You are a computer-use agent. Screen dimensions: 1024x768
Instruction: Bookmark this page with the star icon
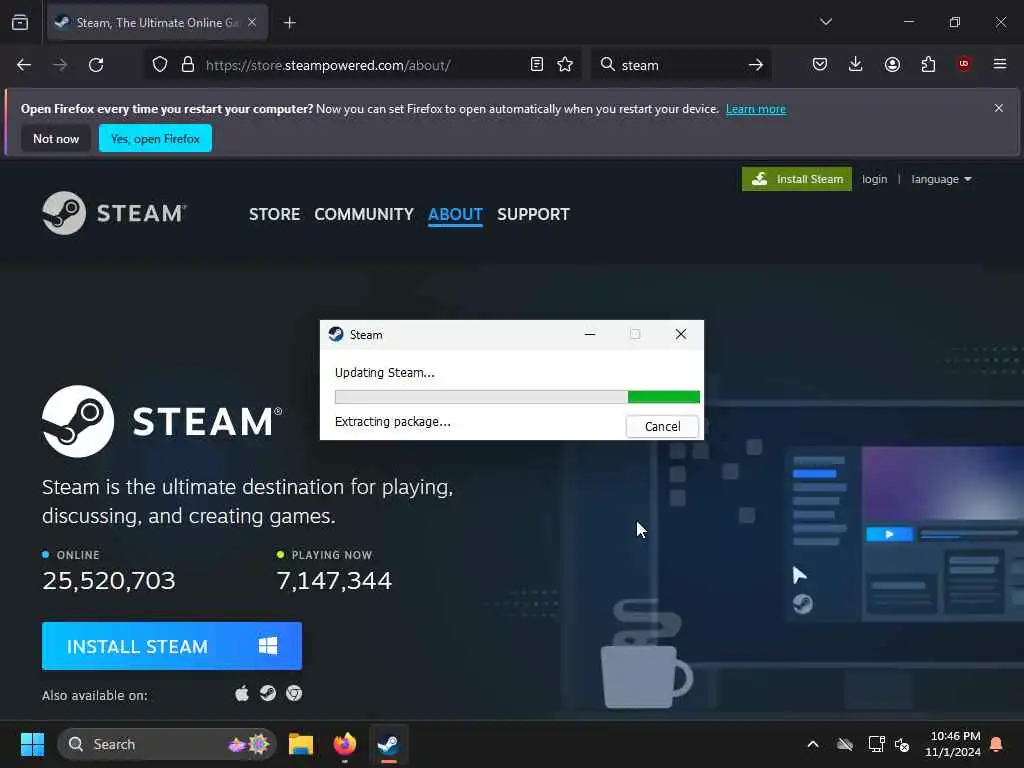[x=566, y=64]
